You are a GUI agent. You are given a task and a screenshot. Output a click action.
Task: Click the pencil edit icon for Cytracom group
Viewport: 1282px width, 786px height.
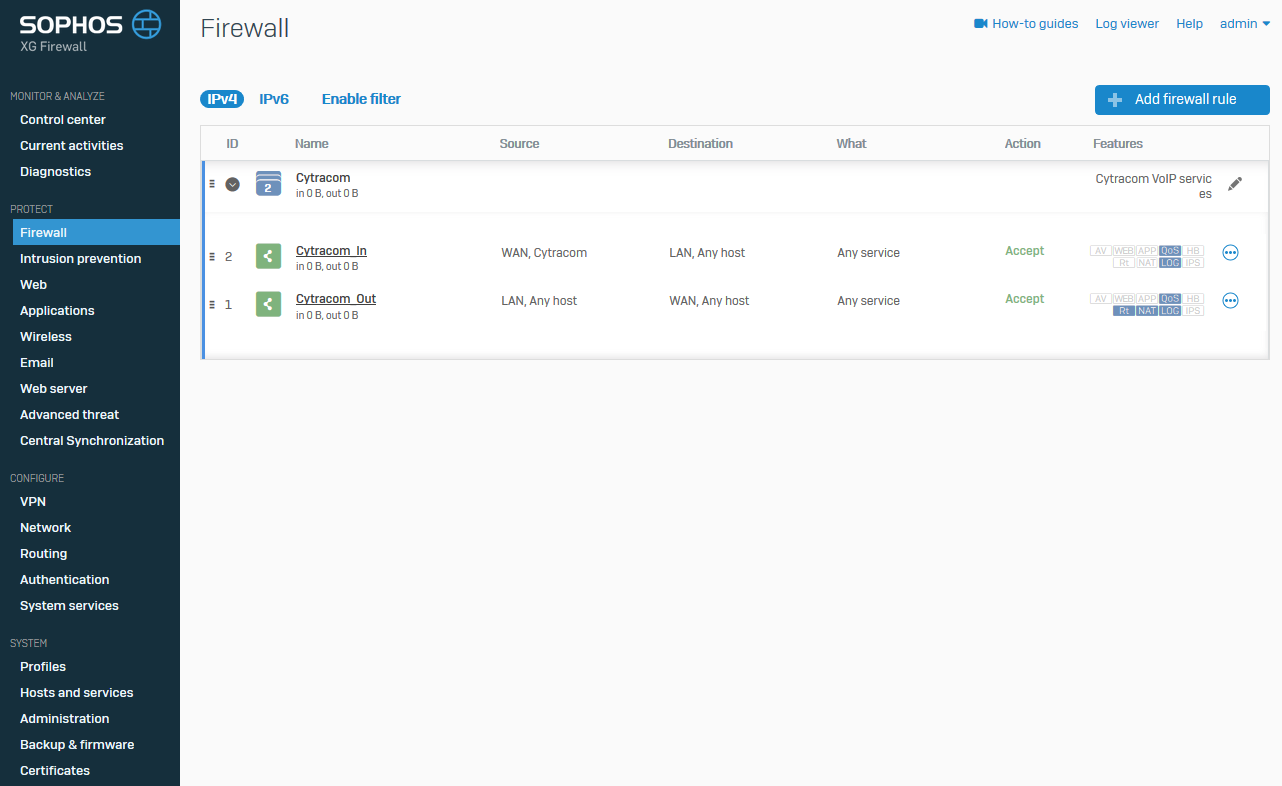tap(1235, 184)
